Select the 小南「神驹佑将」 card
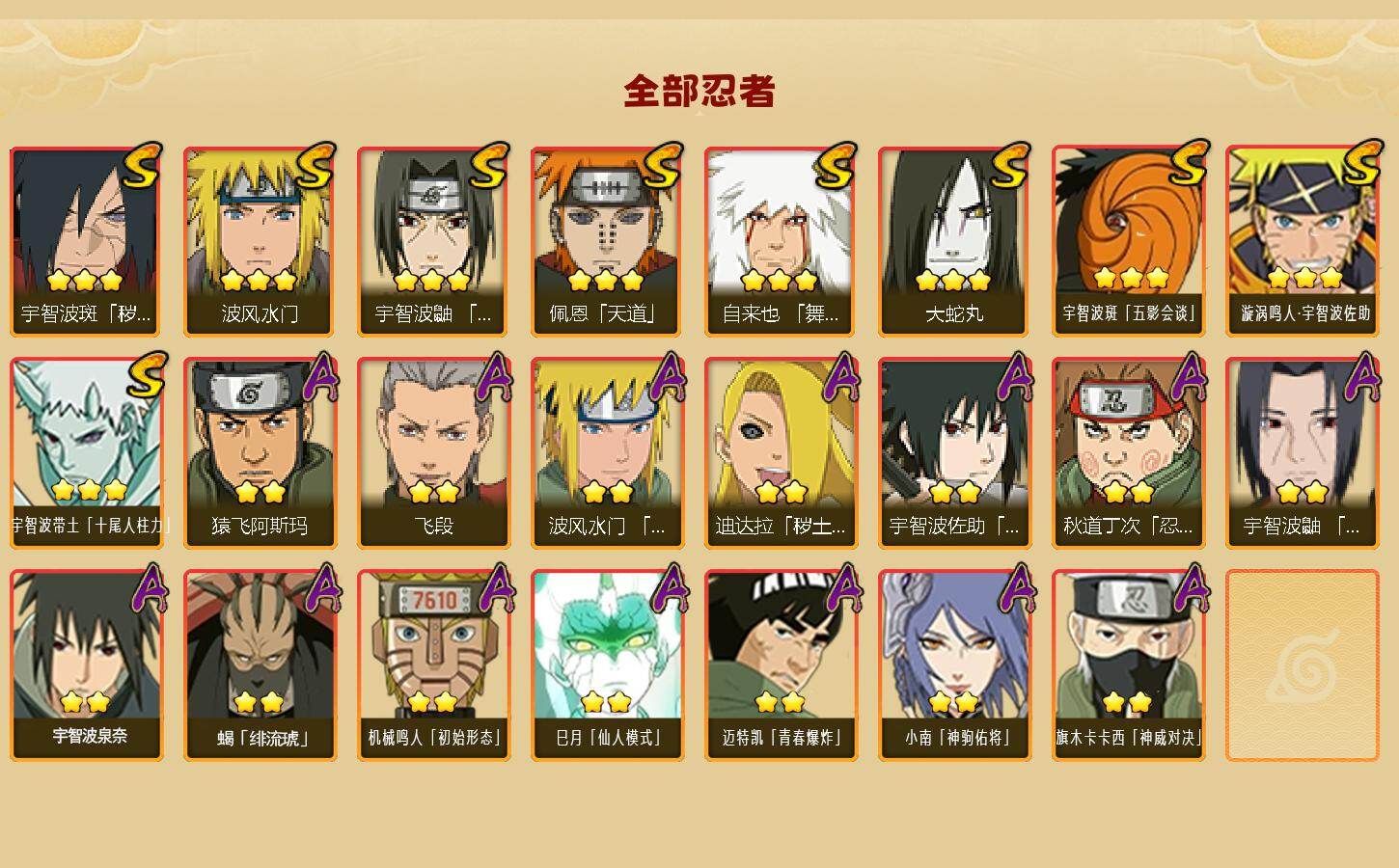 pos(954,665)
